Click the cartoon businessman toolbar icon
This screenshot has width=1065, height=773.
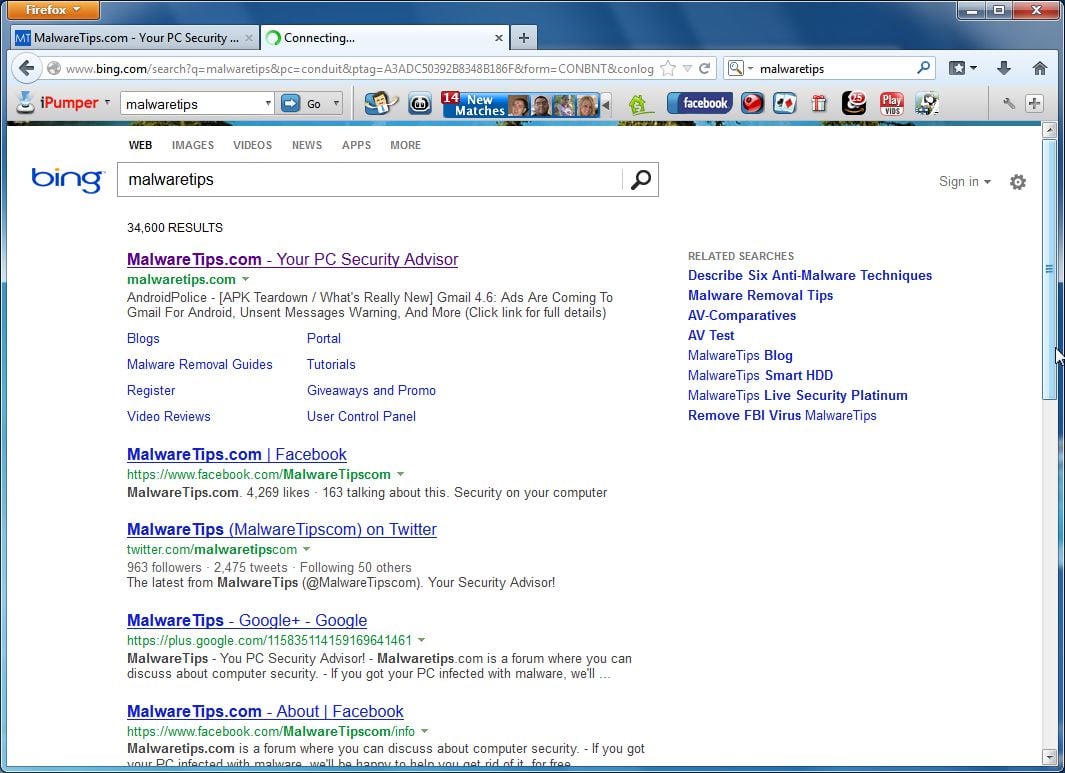[x=380, y=103]
